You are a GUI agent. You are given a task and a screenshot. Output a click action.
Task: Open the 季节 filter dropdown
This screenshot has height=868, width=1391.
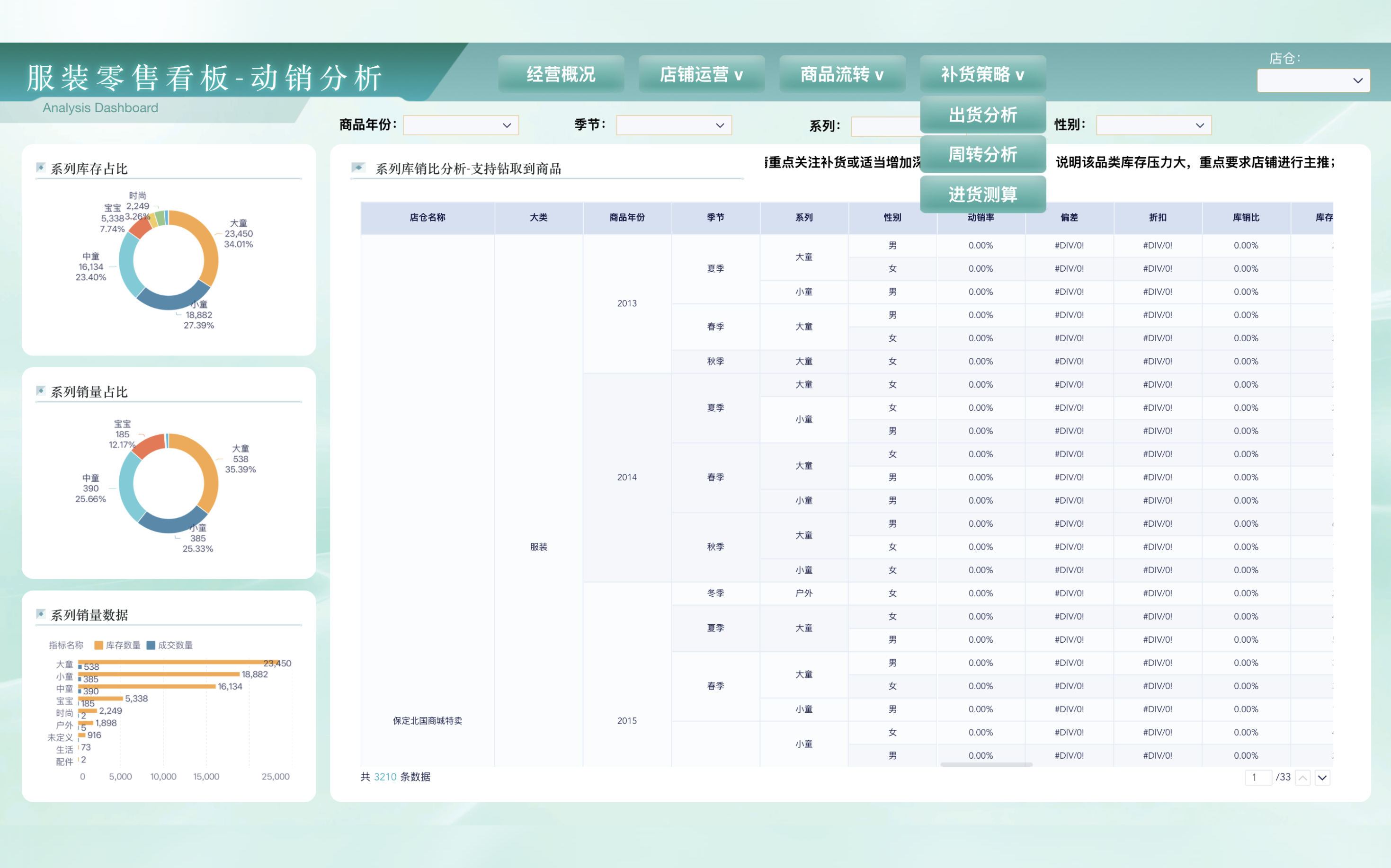click(x=673, y=125)
